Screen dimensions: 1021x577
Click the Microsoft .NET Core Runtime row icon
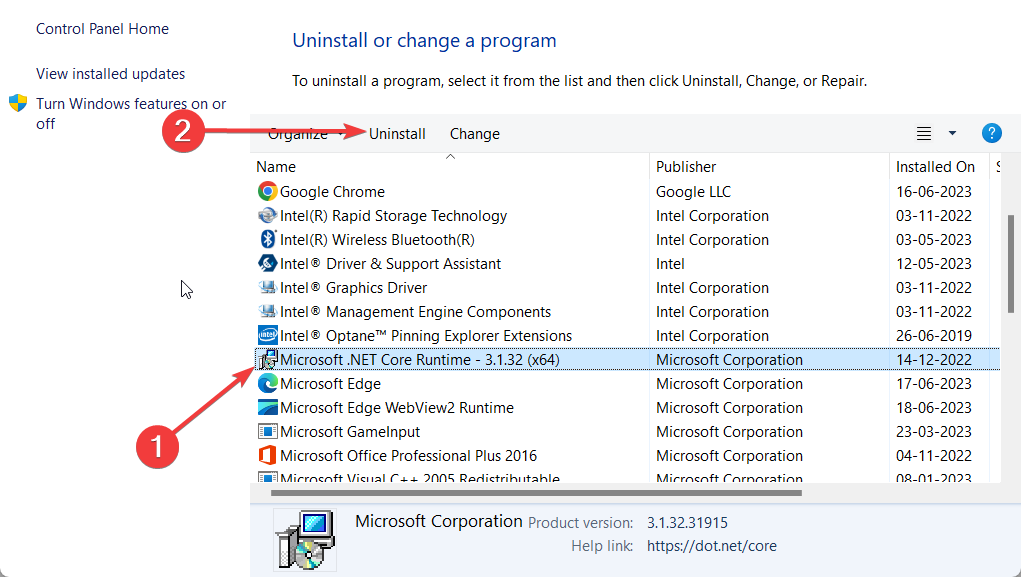(268, 359)
